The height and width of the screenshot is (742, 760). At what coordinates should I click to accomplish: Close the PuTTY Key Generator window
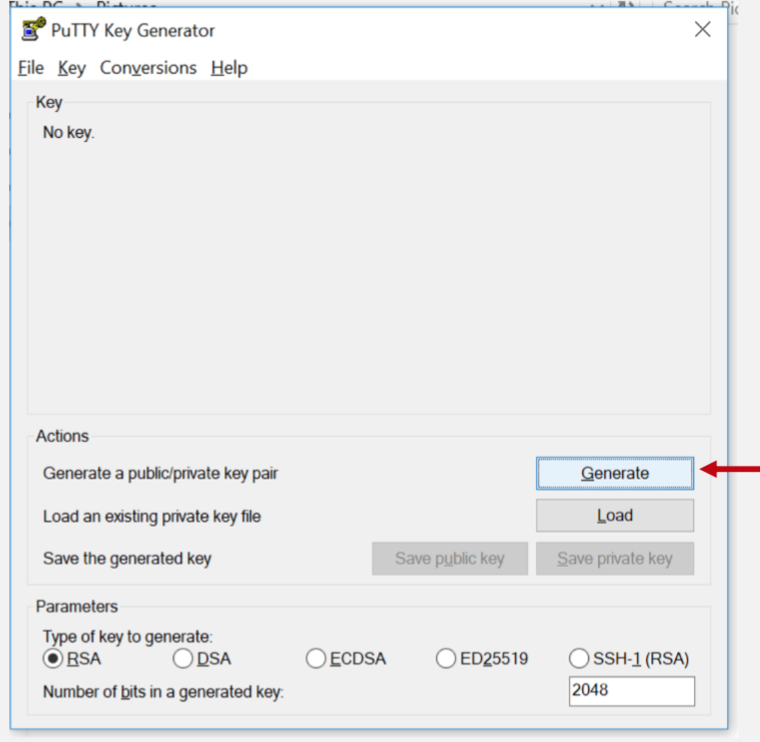tap(702, 30)
